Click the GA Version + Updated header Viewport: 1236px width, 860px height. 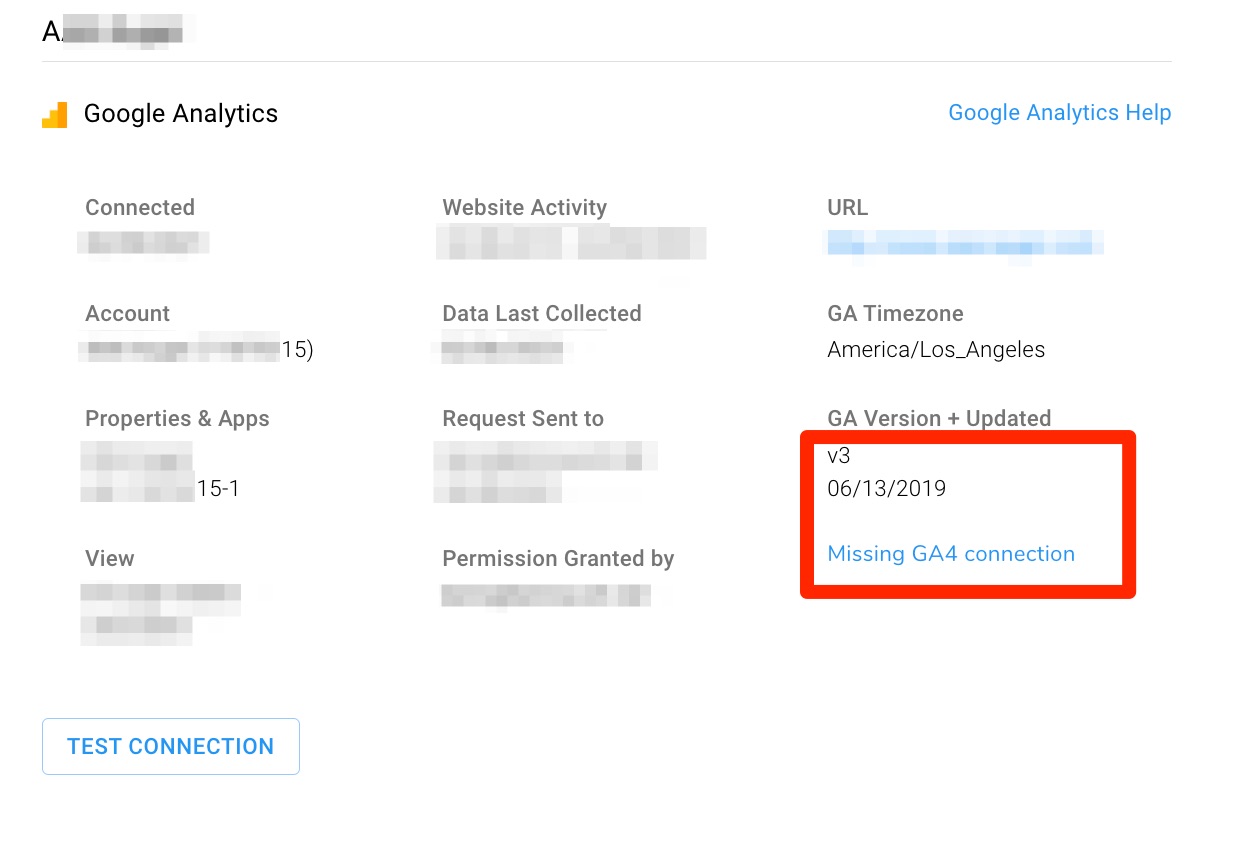938,418
